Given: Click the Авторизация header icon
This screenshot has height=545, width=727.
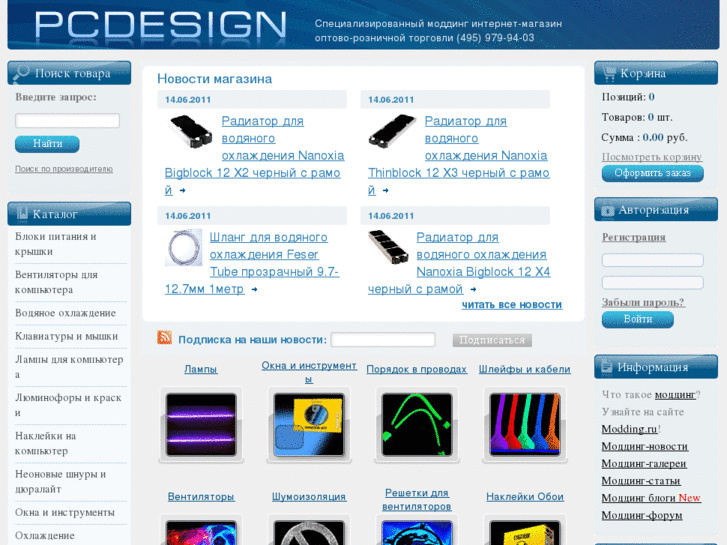Looking at the screenshot, I should pos(607,210).
